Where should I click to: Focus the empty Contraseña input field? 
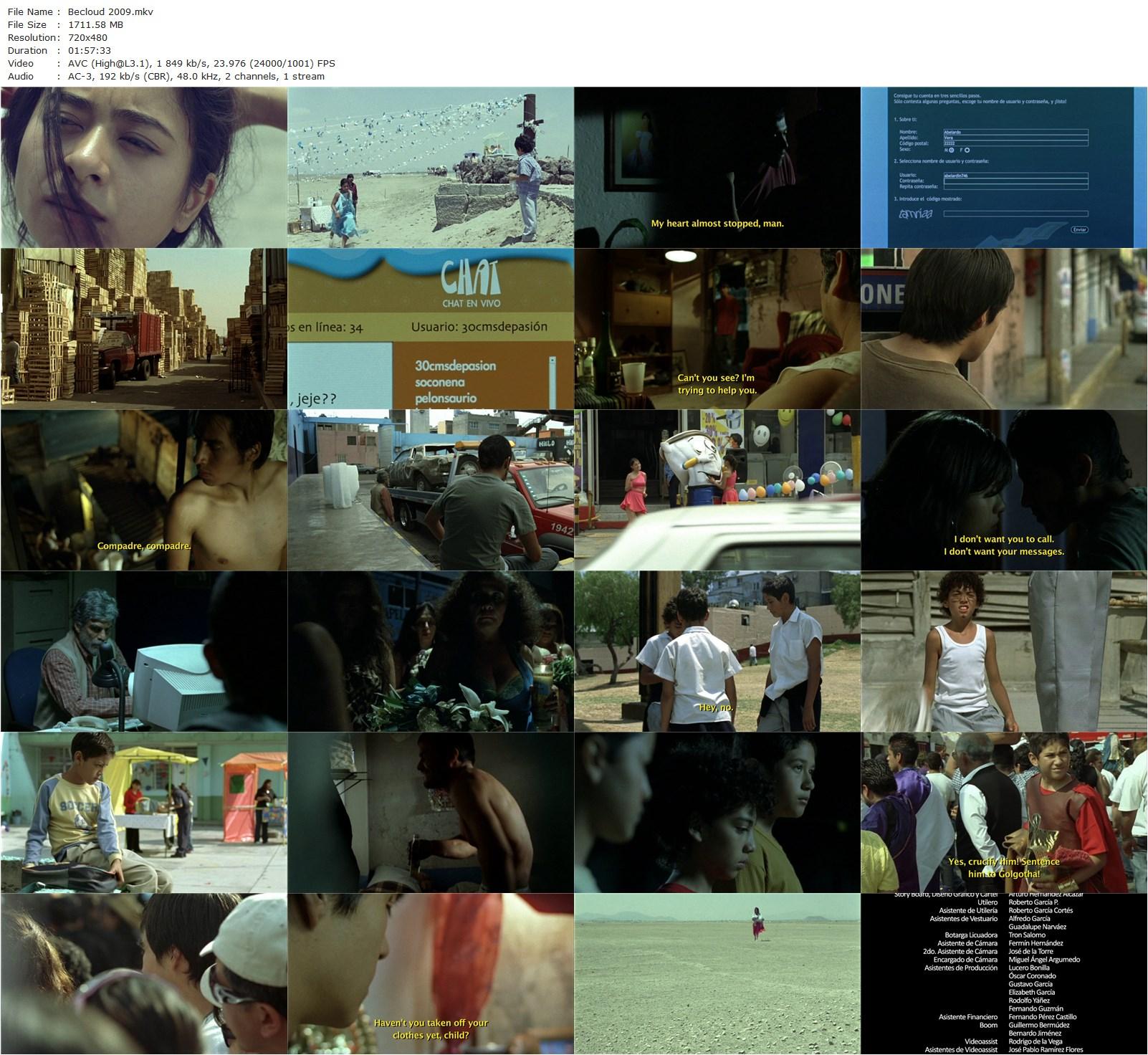[1015, 181]
